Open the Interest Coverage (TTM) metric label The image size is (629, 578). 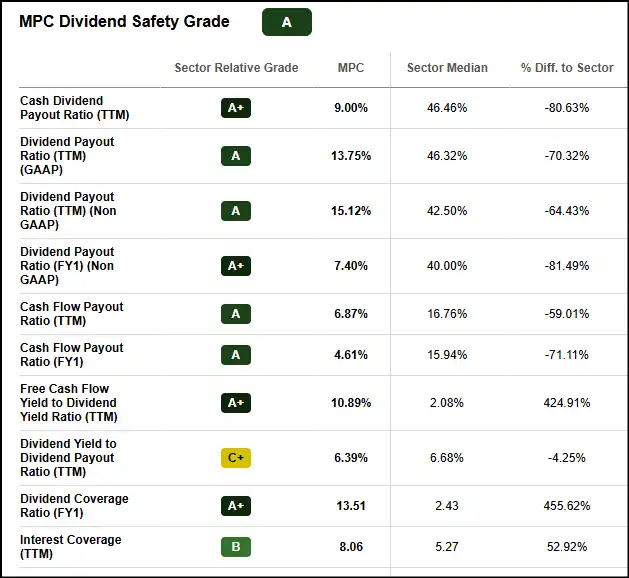pyautogui.click(x=71, y=547)
